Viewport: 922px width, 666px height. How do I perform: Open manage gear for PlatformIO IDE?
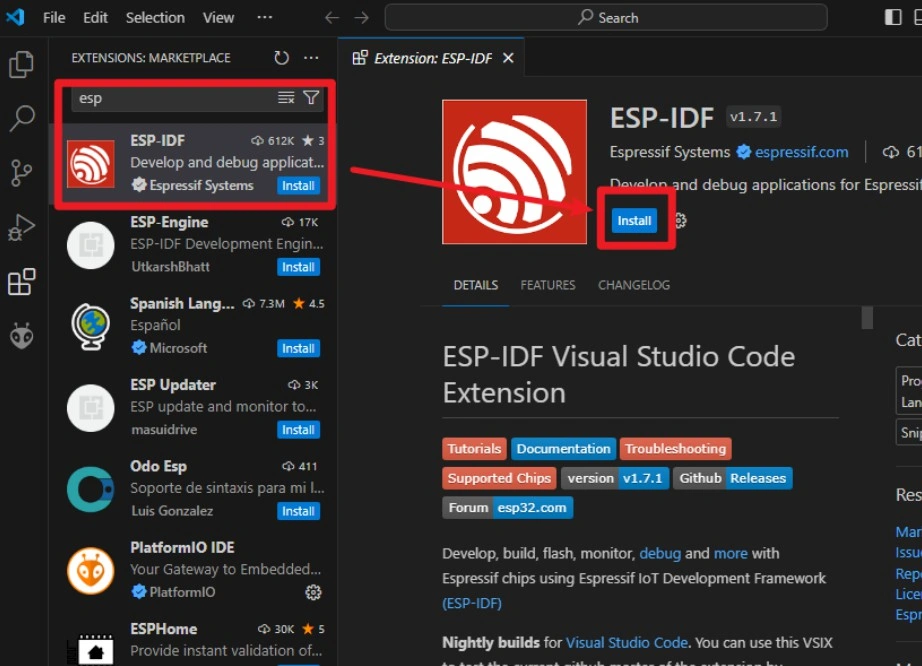[x=313, y=592]
